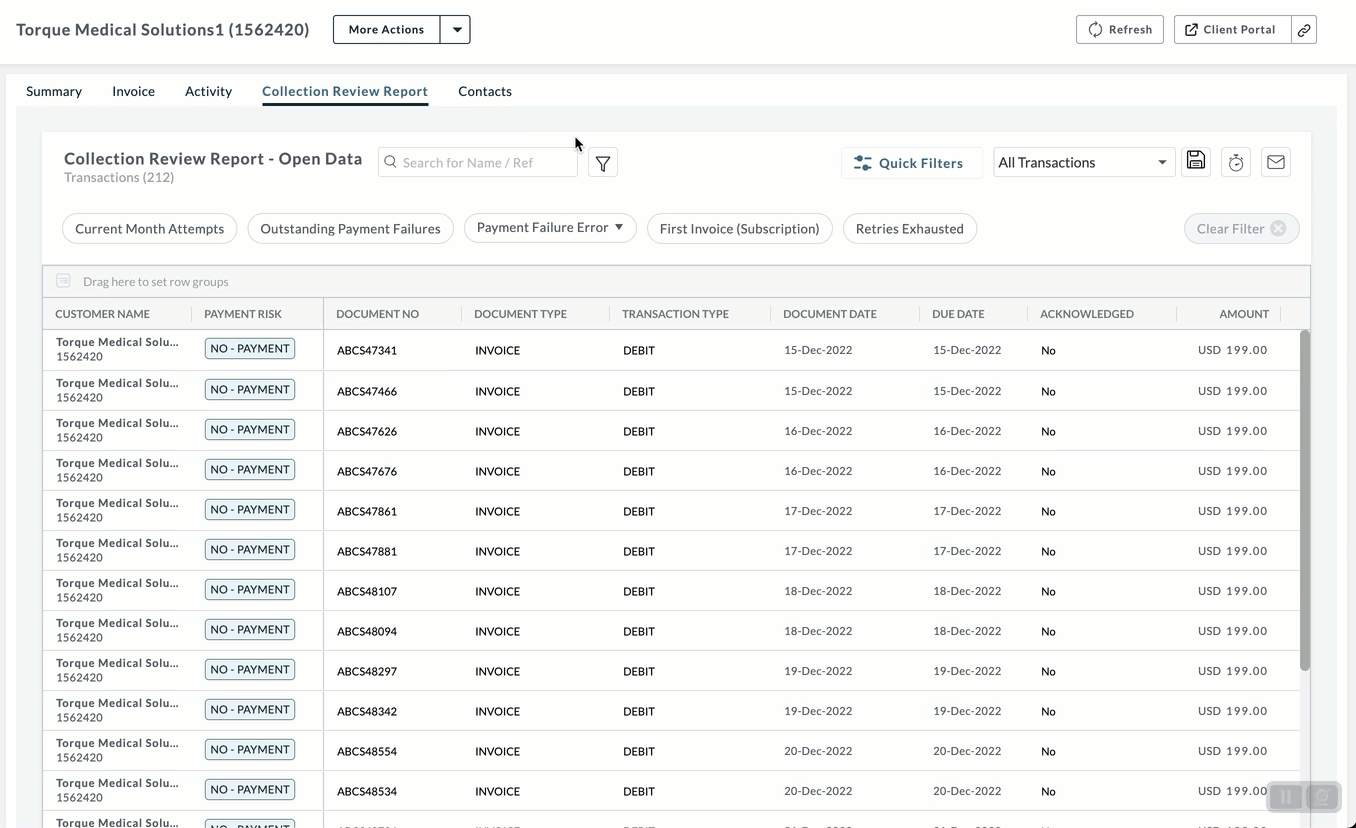Select document ABCS48342
This screenshot has width=1356, height=828.
pyautogui.click(x=367, y=711)
